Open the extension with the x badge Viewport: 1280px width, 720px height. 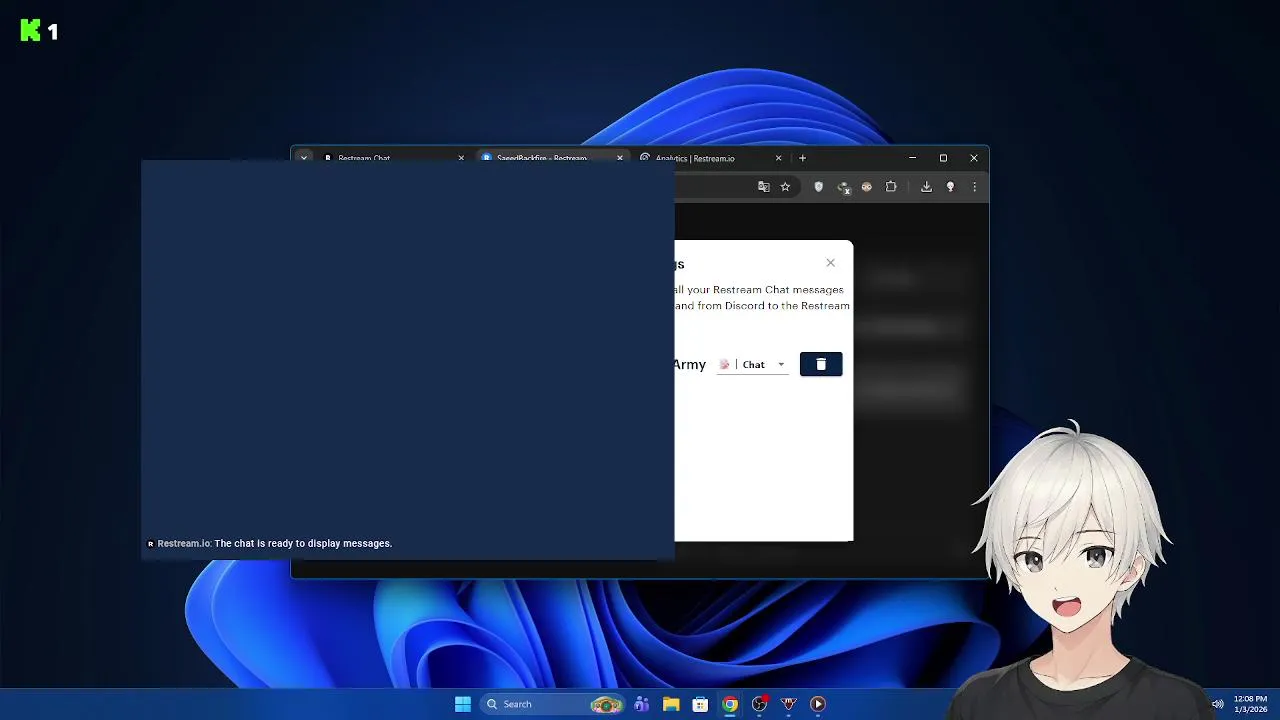pyautogui.click(x=844, y=187)
